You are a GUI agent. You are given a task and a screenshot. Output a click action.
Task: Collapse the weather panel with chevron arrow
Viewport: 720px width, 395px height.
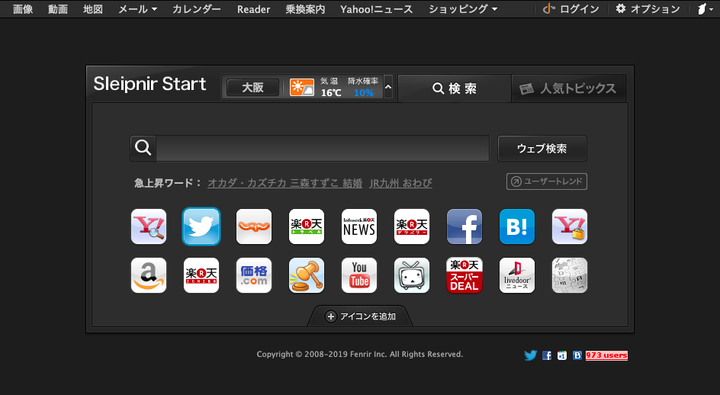388,87
